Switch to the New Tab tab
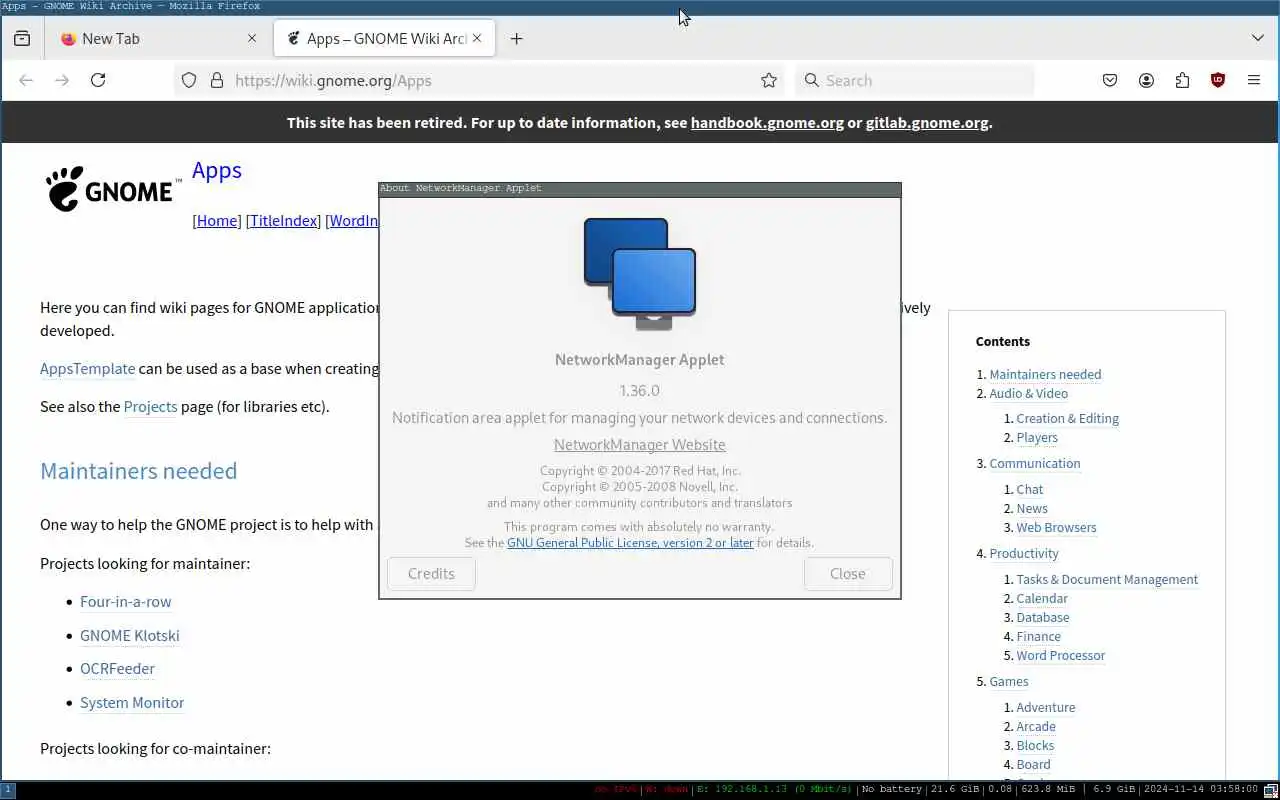The width and height of the screenshot is (1280, 800). click(x=157, y=38)
